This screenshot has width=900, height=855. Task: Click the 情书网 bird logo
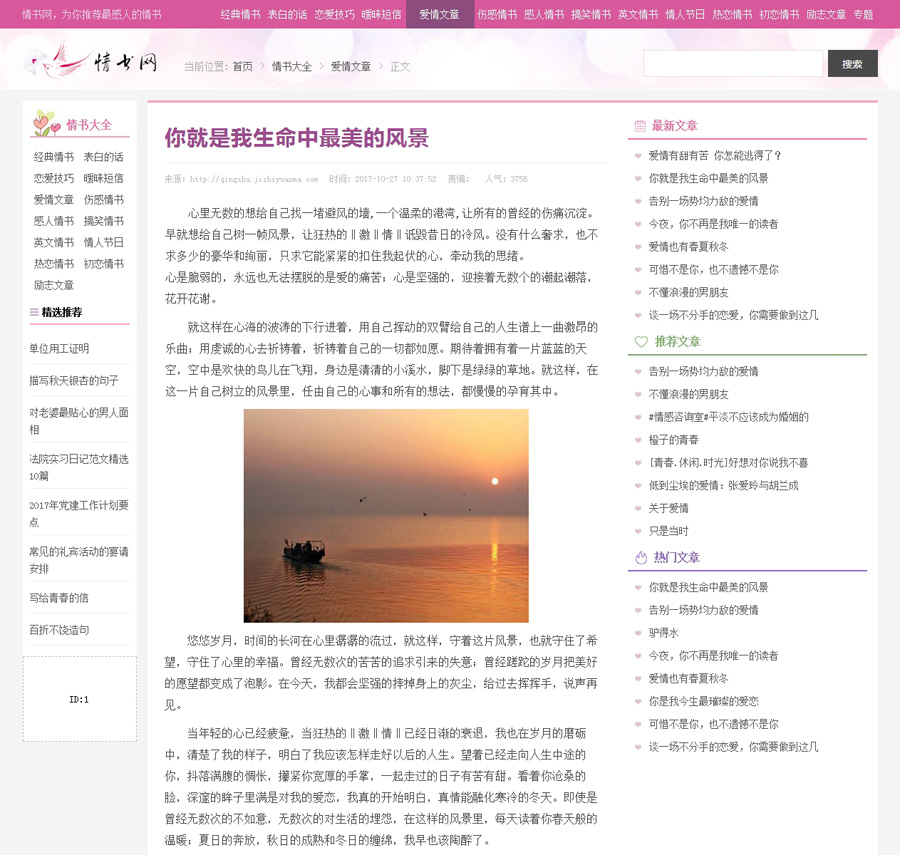(x=91, y=63)
